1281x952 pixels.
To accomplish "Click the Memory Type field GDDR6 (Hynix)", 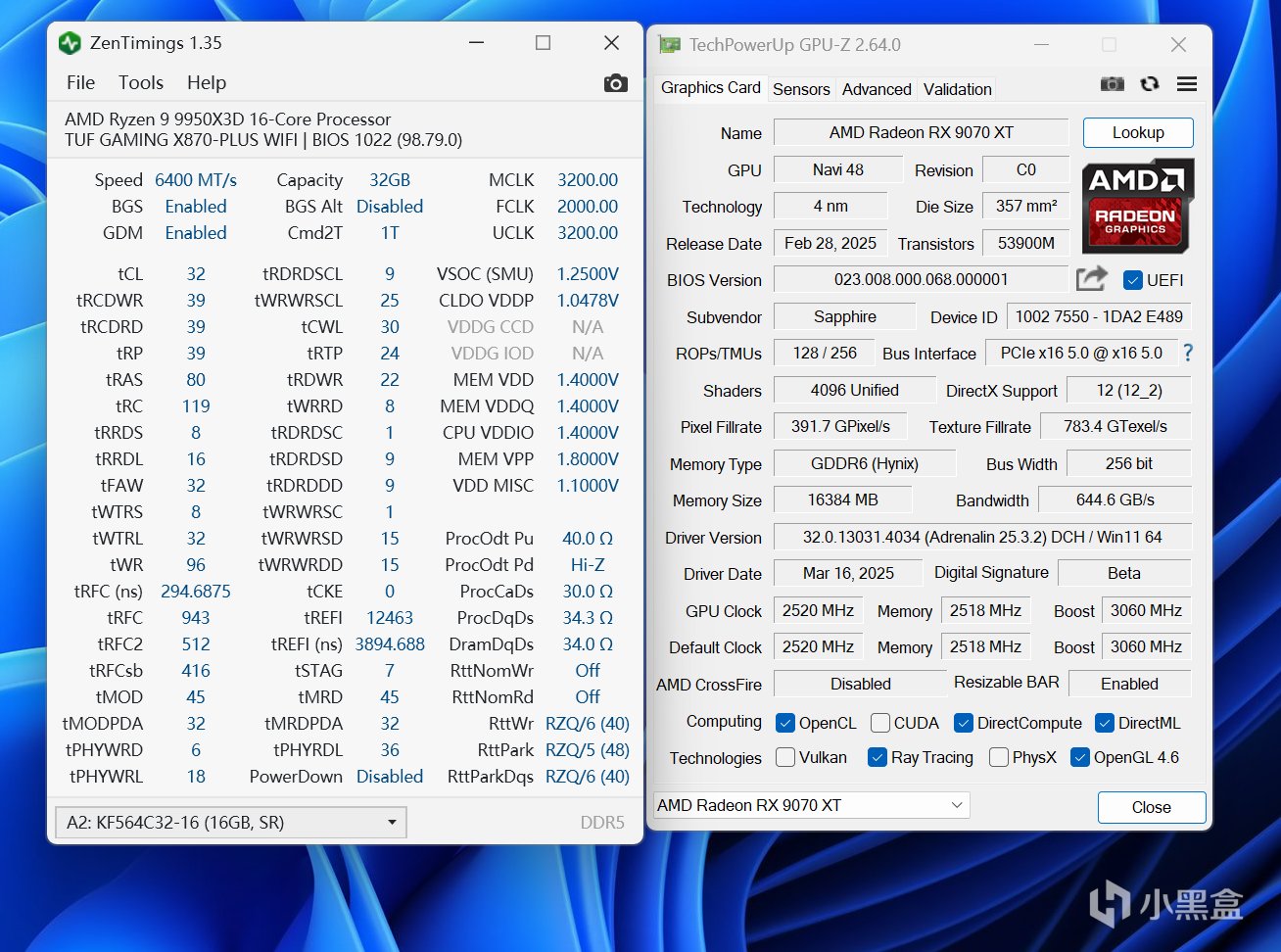I will pyautogui.click(x=865, y=463).
